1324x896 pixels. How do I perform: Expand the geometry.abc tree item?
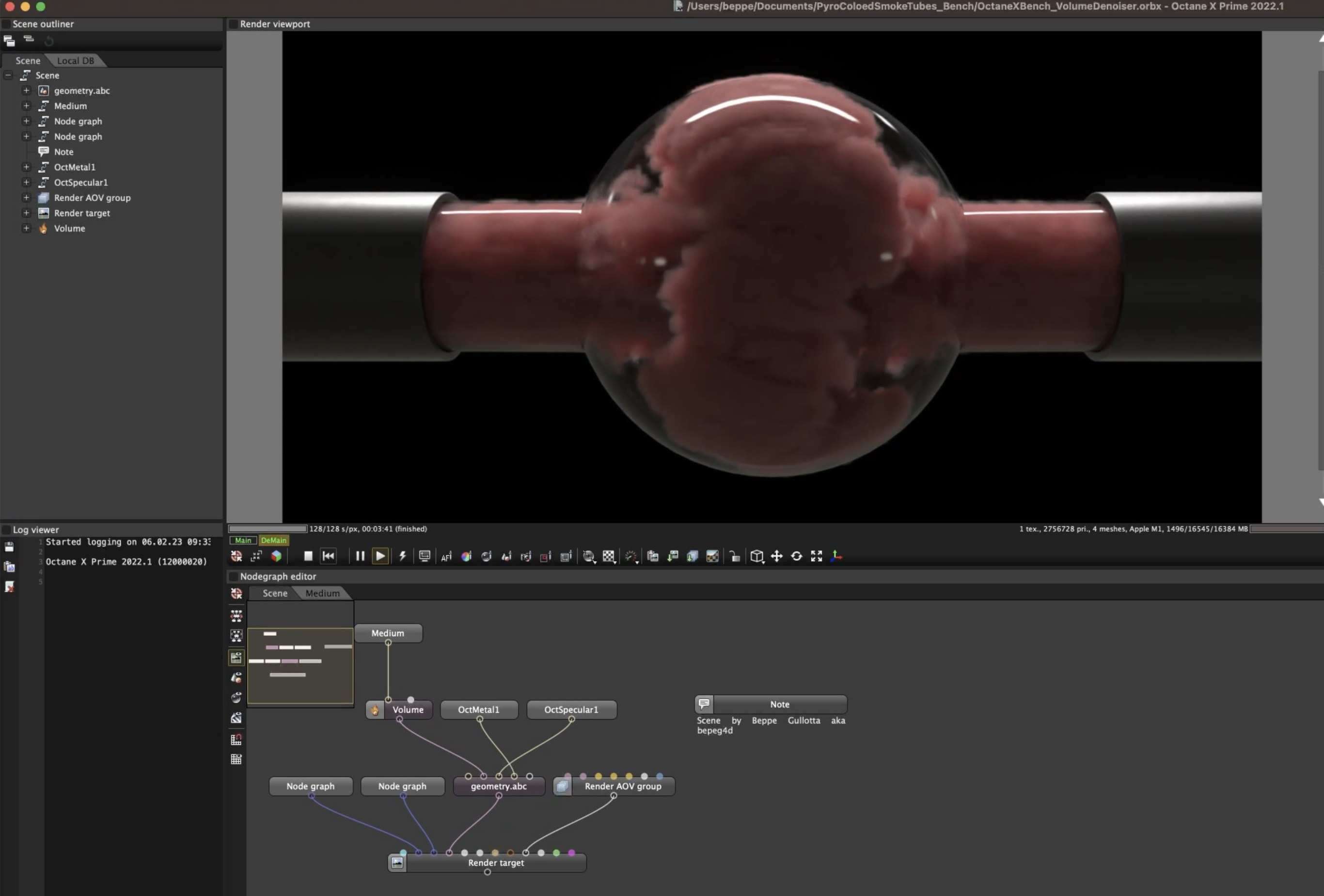[x=26, y=91]
